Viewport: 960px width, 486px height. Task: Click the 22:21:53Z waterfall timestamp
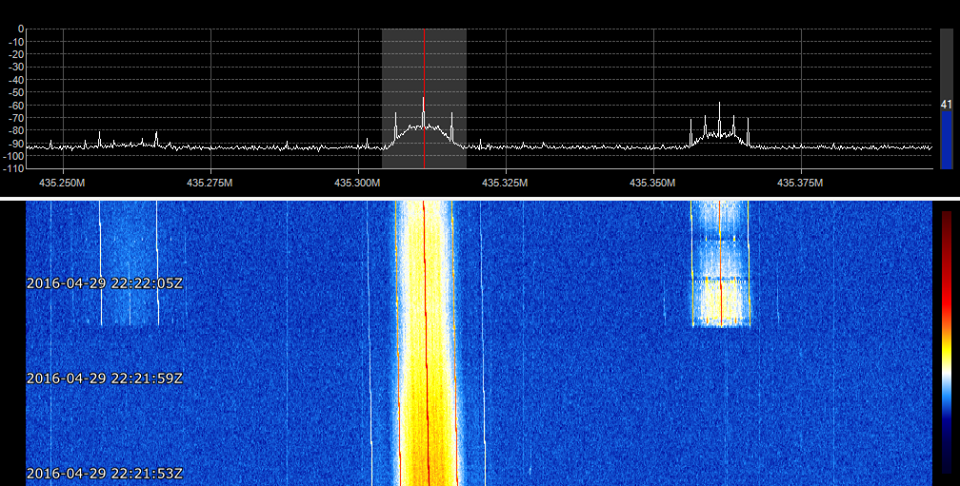(x=105, y=473)
